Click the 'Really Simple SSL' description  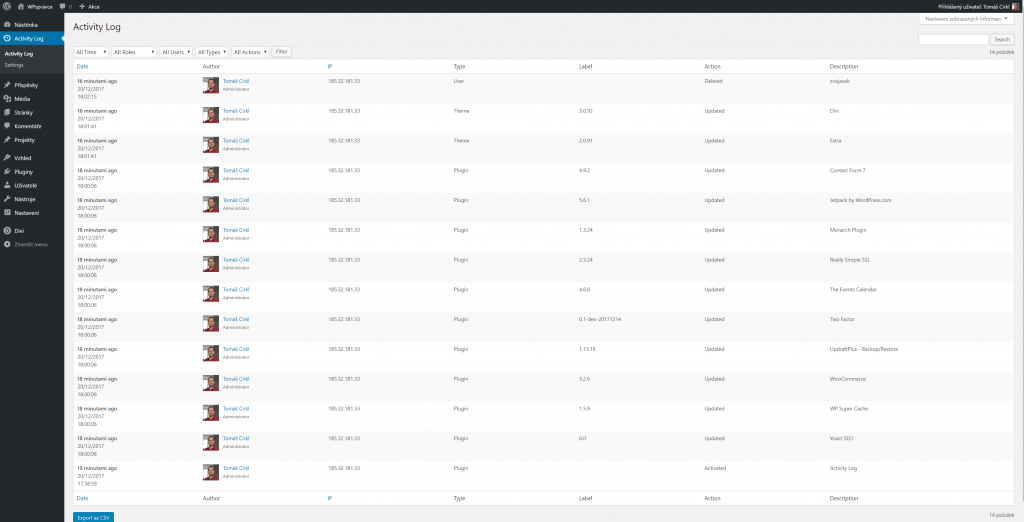tap(849, 260)
